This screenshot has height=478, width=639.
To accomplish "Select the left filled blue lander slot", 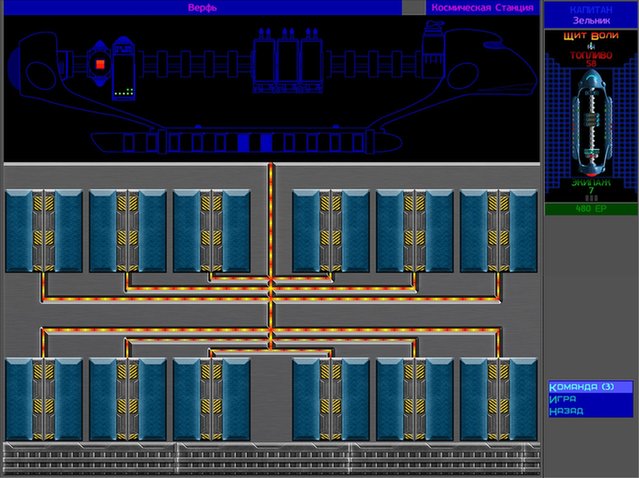I will pos(243,143).
